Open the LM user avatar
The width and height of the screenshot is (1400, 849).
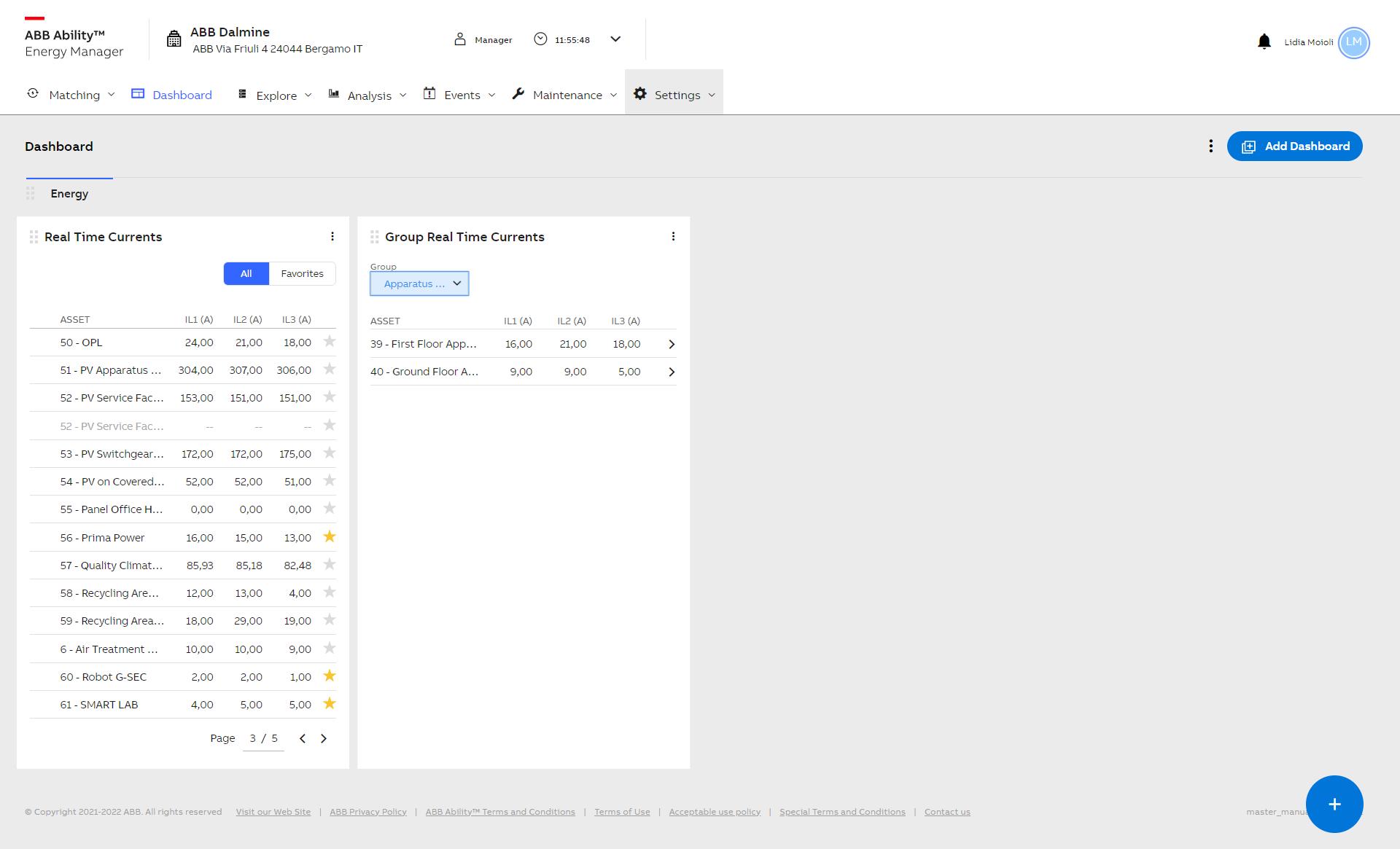coord(1354,42)
